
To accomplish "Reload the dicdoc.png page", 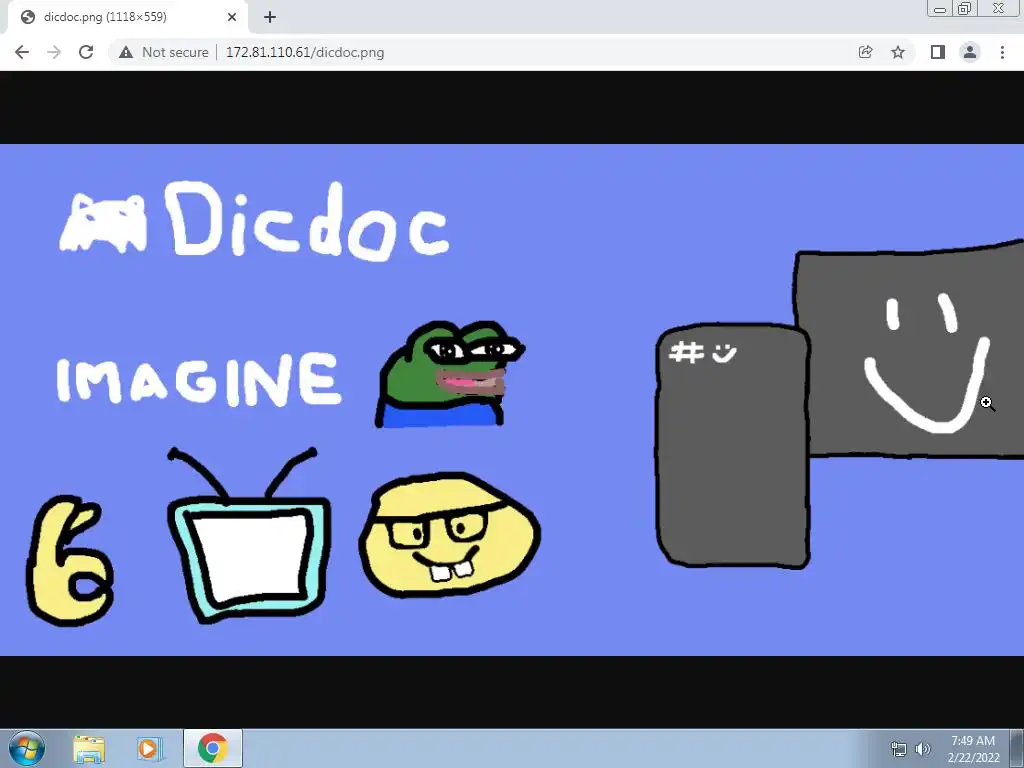I will click(86, 52).
